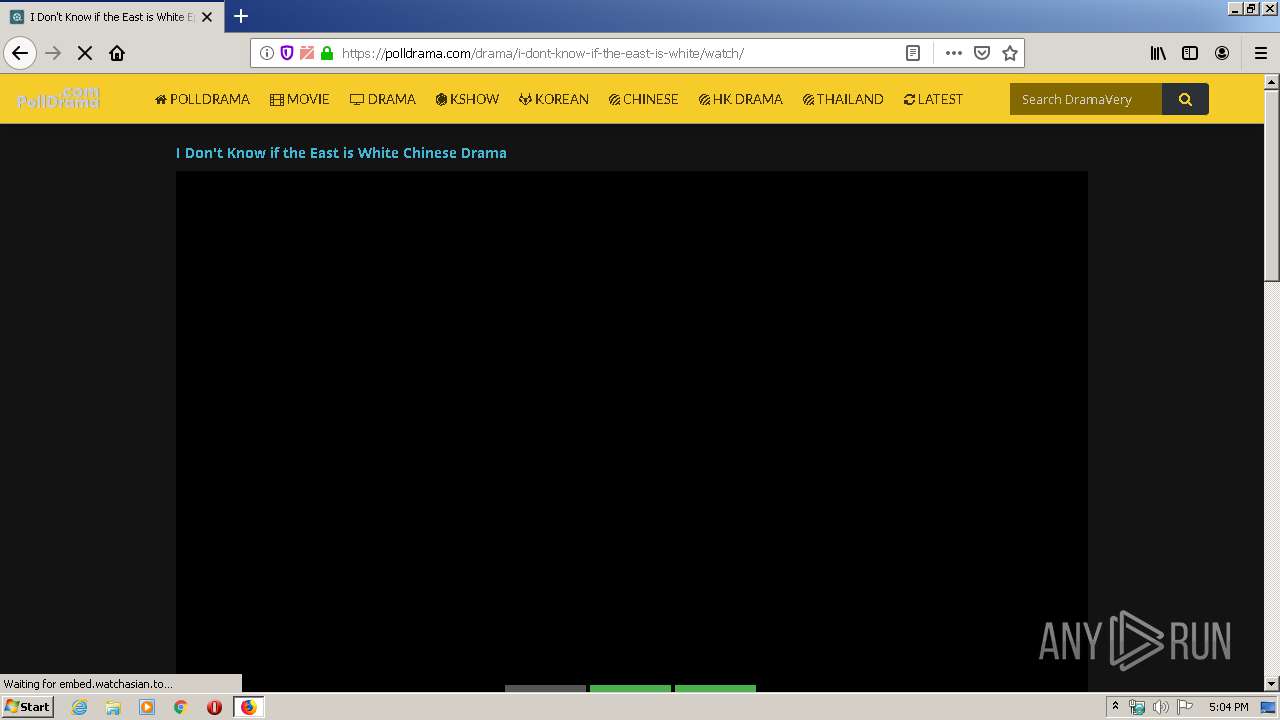Click the Search DramaVery input field
The image size is (1280, 720).
point(1086,99)
